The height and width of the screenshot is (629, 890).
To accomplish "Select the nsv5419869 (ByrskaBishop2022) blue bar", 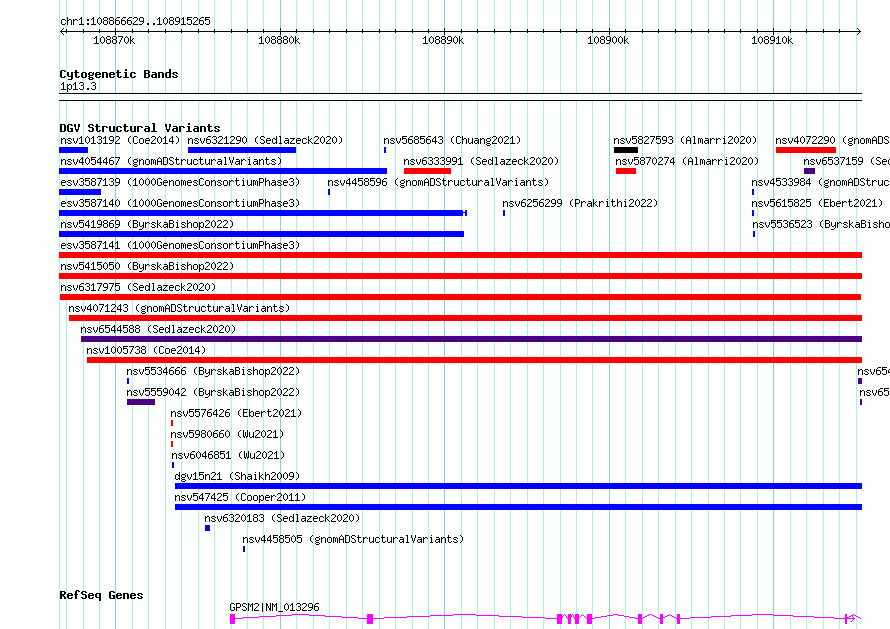I will point(261,234).
